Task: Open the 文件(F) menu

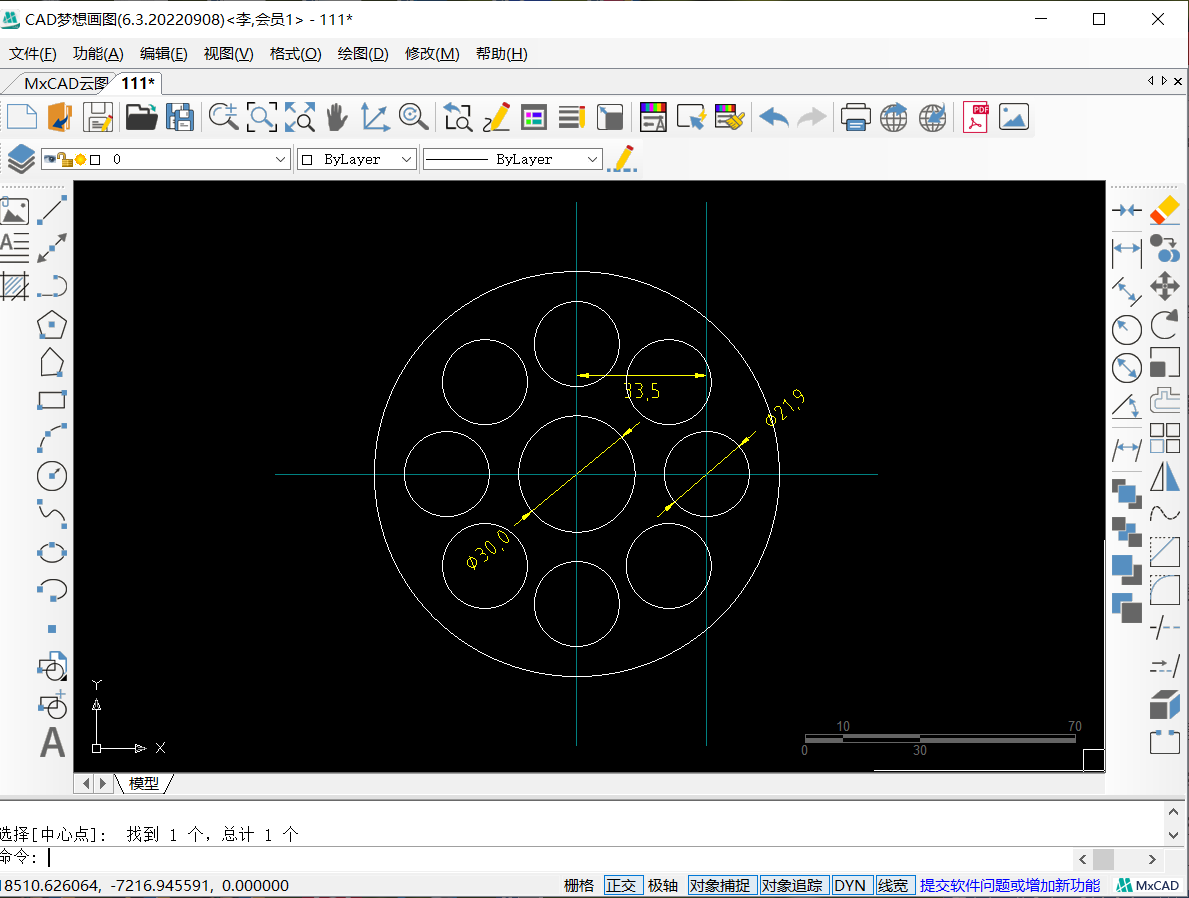Action: point(33,54)
